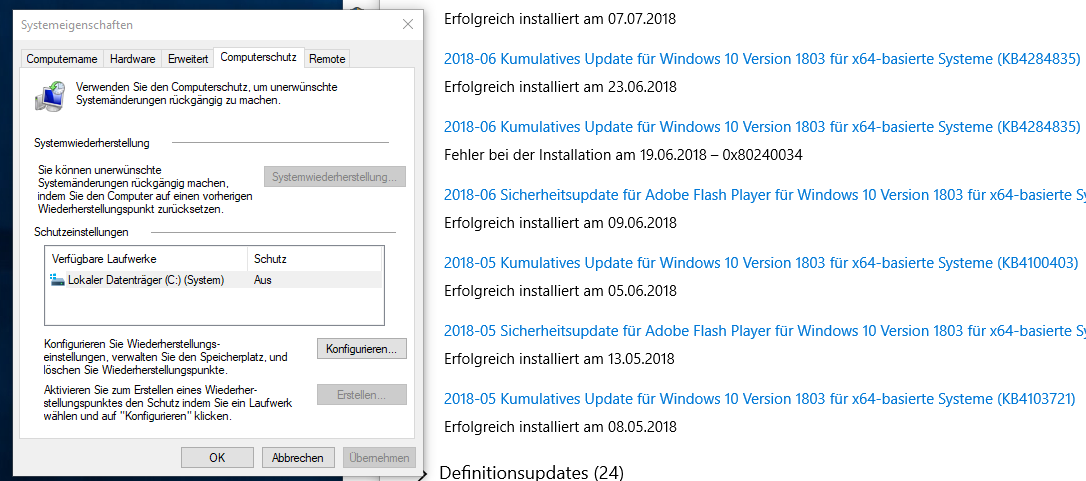Click 'Erfolgreich installiert am 07.07.2018' text
This screenshot has width=1086, height=481.
pos(560,19)
